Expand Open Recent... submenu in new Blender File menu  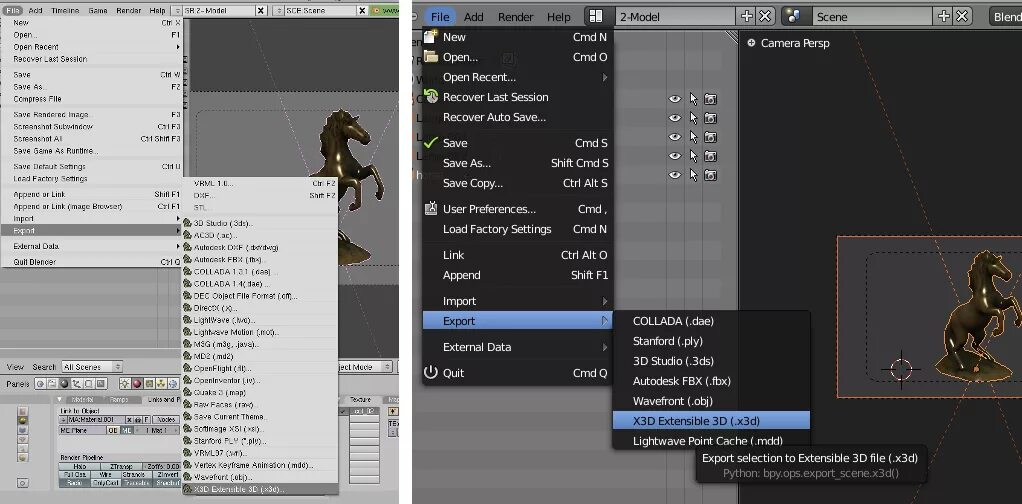point(518,77)
